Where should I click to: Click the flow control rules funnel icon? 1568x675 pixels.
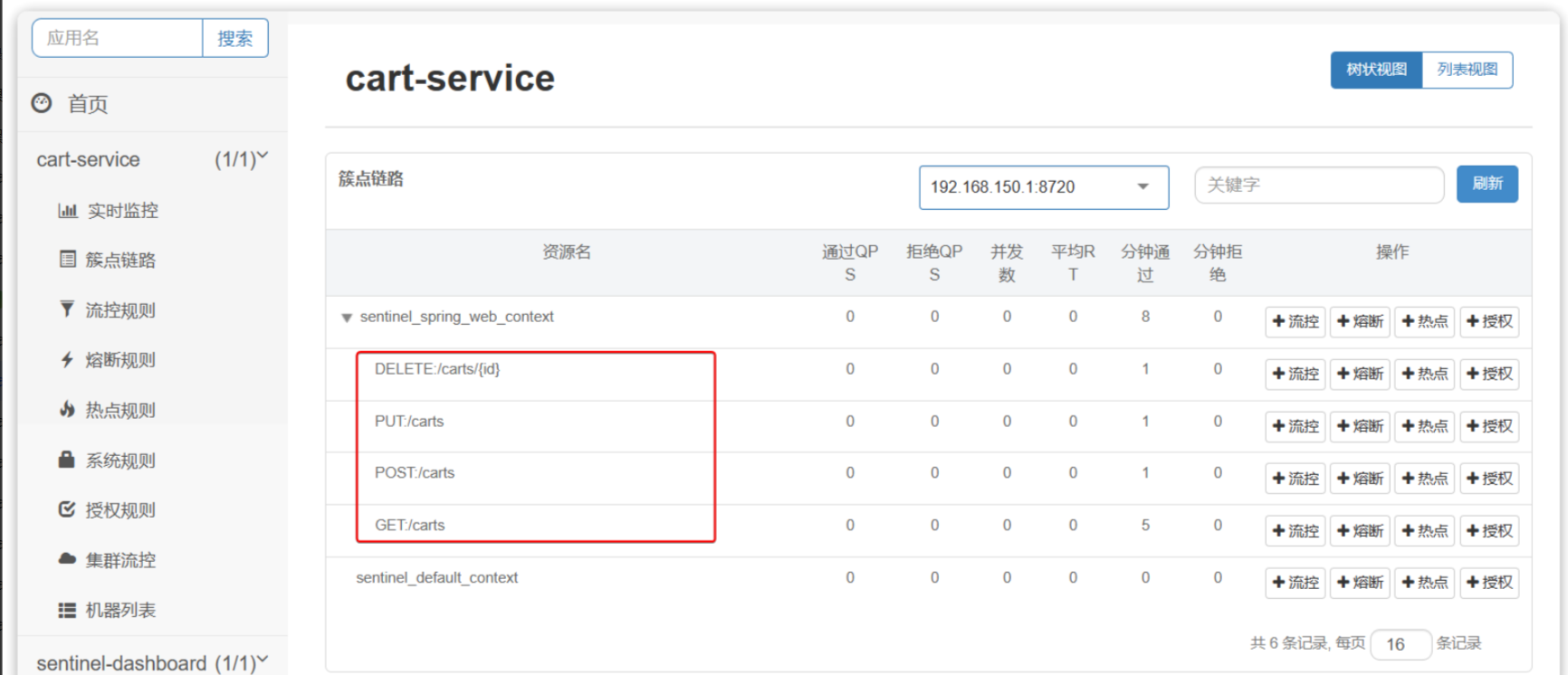pyautogui.click(x=67, y=309)
